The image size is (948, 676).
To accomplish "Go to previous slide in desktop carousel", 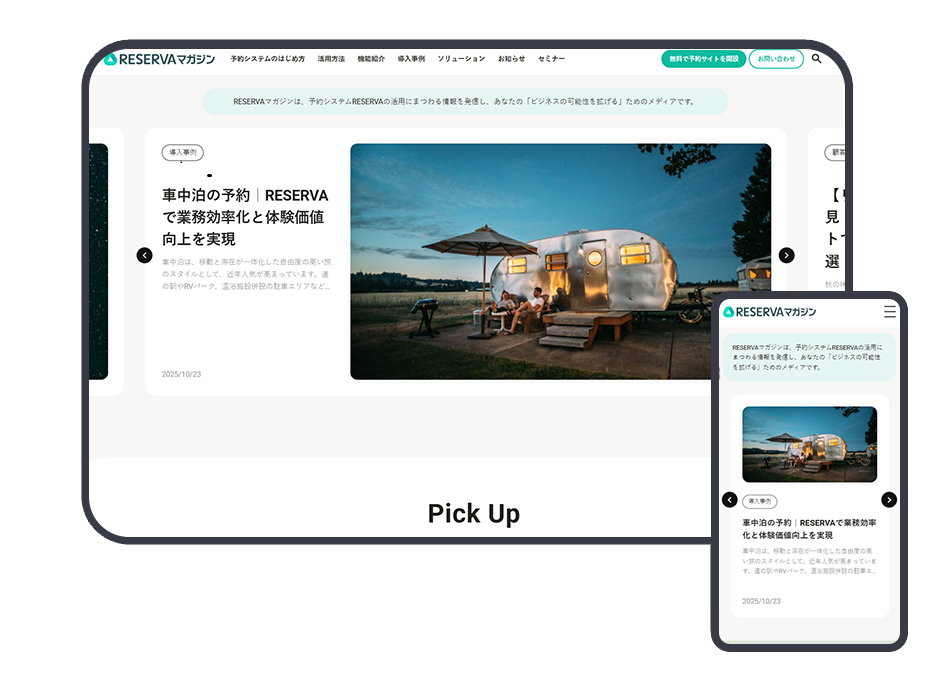I will [144, 255].
